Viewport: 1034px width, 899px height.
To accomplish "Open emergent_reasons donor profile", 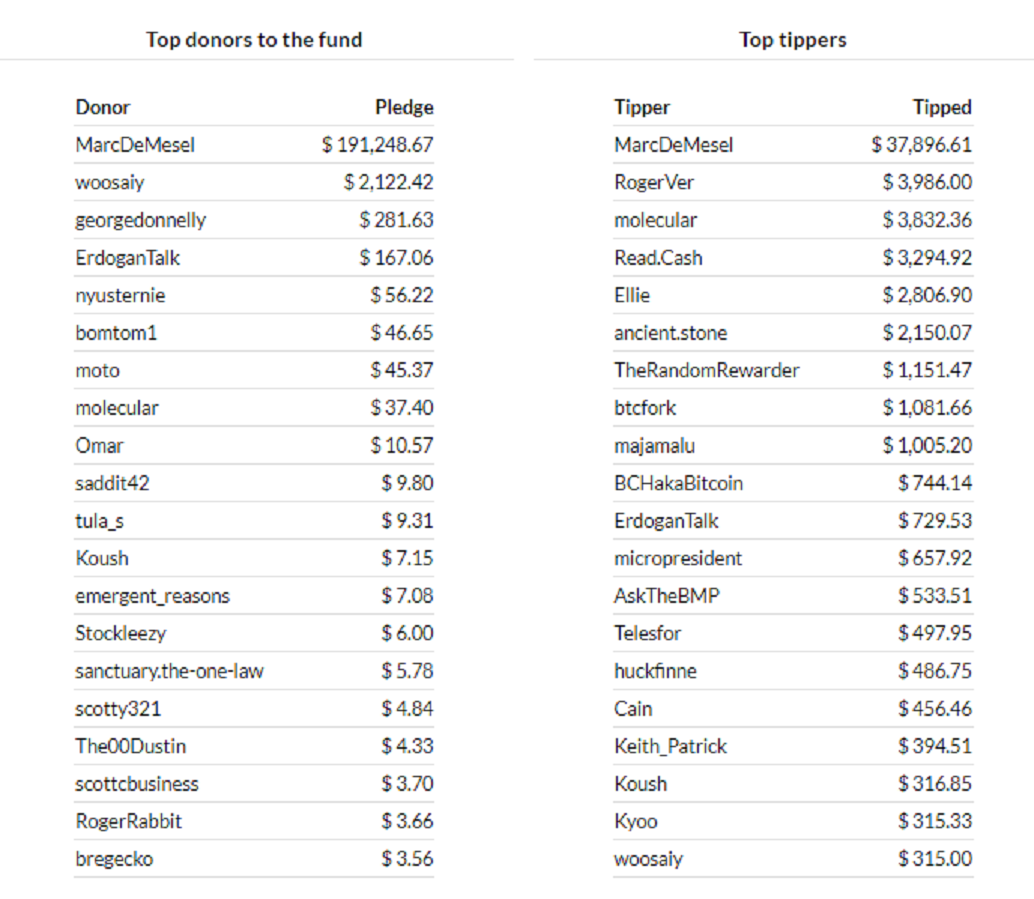I will tap(152, 596).
